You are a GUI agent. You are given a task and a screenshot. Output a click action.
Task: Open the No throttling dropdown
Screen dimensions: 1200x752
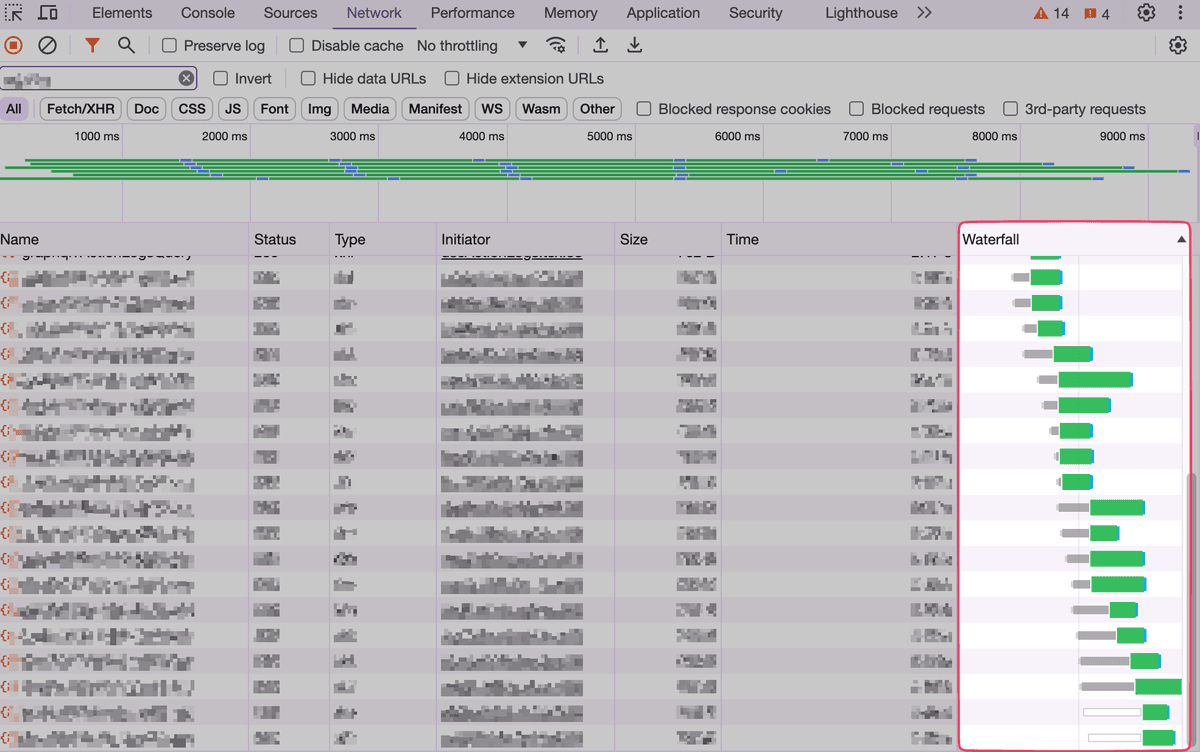(472, 46)
